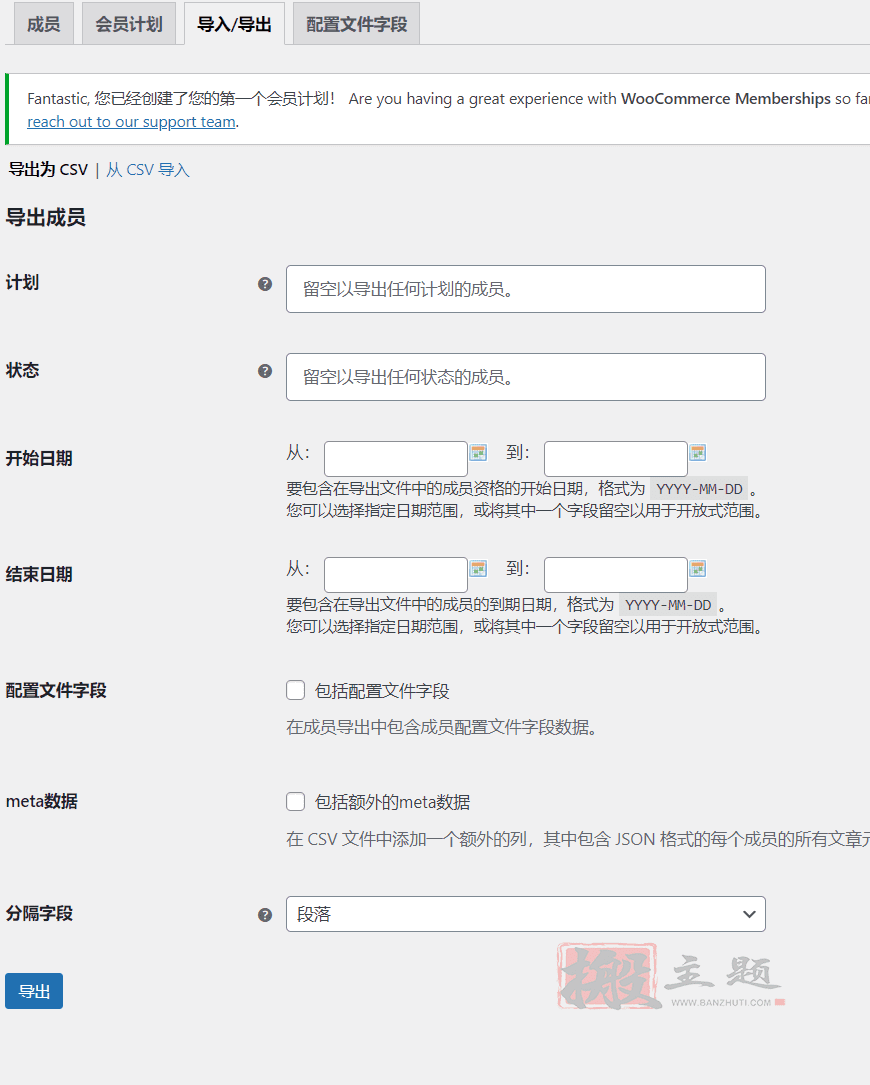Click the YYYY-MM-DD format hint under 开始日期
Image resolution: width=870 pixels, height=1085 pixels.
[x=699, y=489]
